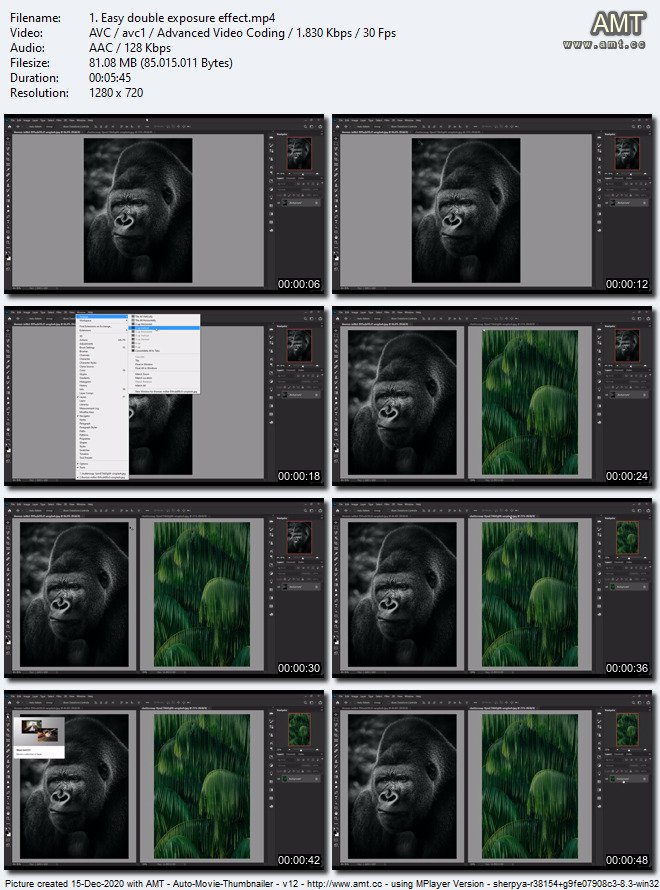Viewport: 660px width, 890px height.
Task: Click the Navigator zoom slider in 00:00:24 frame
Action: pyautogui.click(x=628, y=366)
